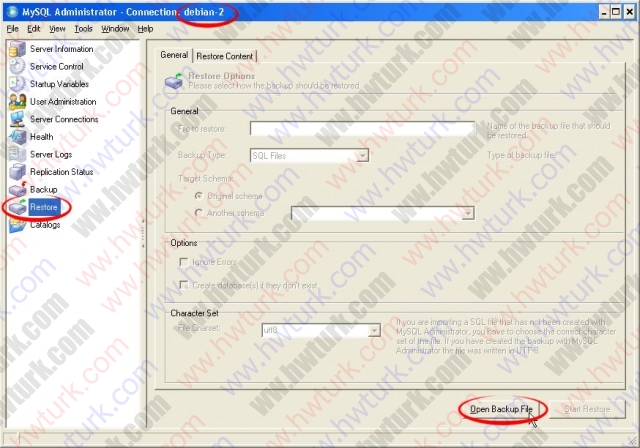The image size is (640, 448).
Task: Select the Backup label in sidebar
Action: 44,189
